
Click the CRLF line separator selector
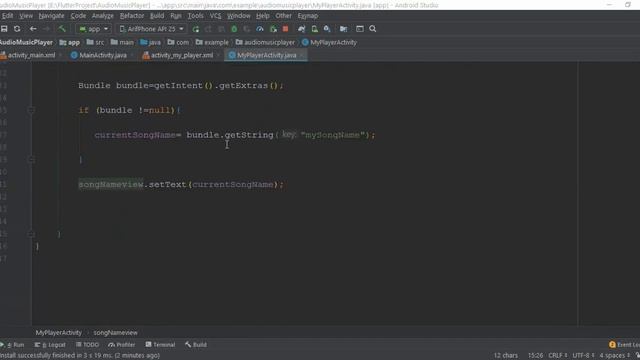[x=559, y=356]
